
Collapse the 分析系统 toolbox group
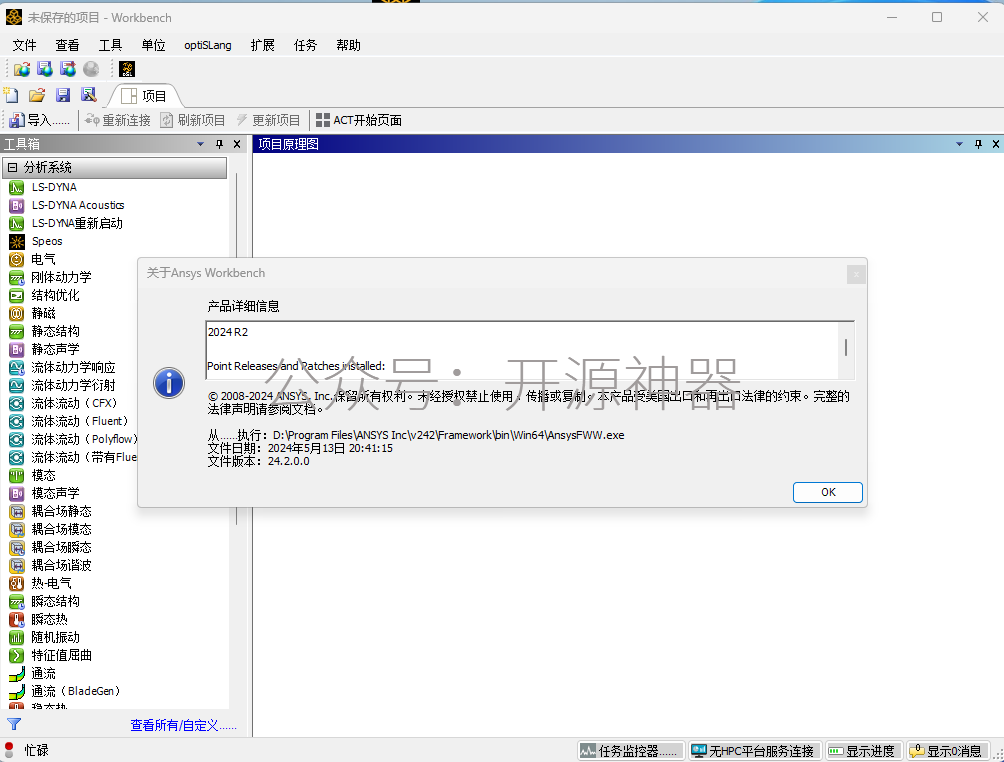12,168
